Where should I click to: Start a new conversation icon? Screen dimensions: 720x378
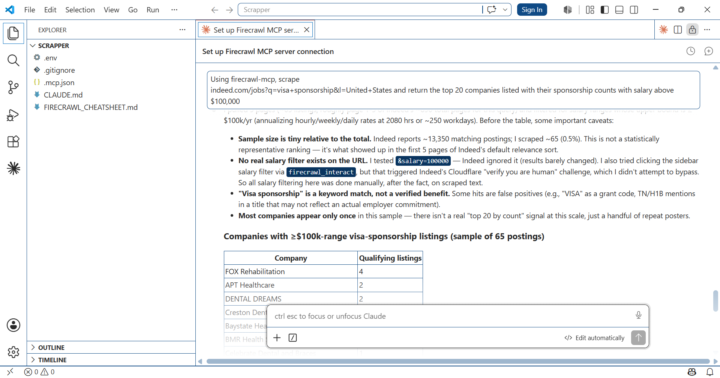point(709,51)
